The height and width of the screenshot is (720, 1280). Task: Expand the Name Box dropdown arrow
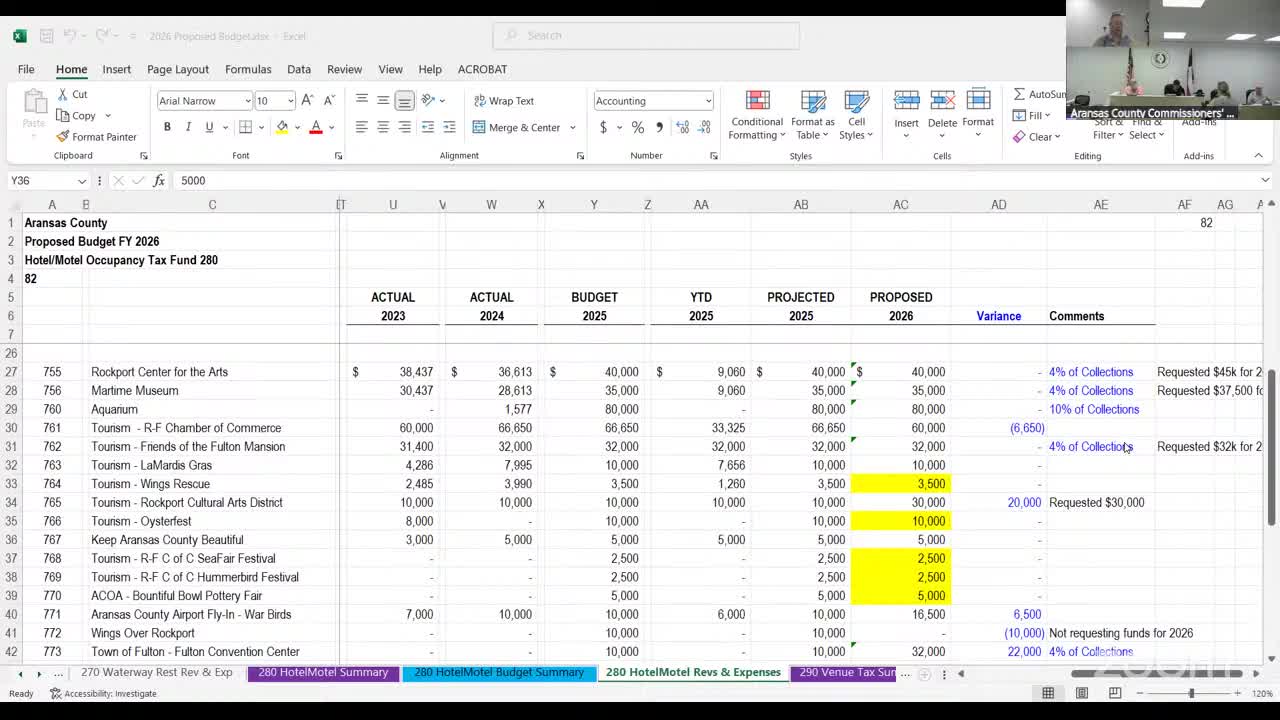[81, 181]
